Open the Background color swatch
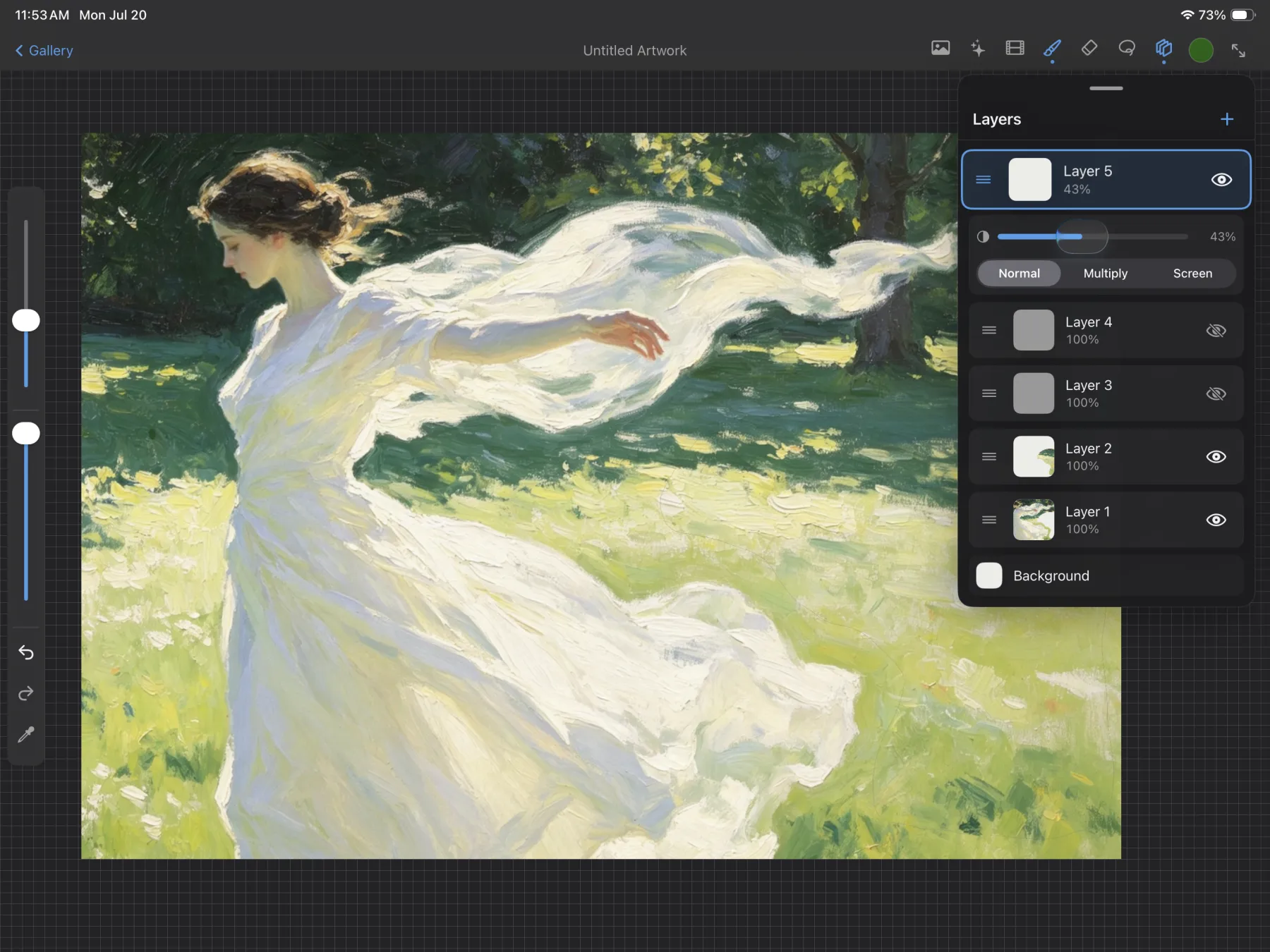The width and height of the screenshot is (1270, 952). click(989, 575)
